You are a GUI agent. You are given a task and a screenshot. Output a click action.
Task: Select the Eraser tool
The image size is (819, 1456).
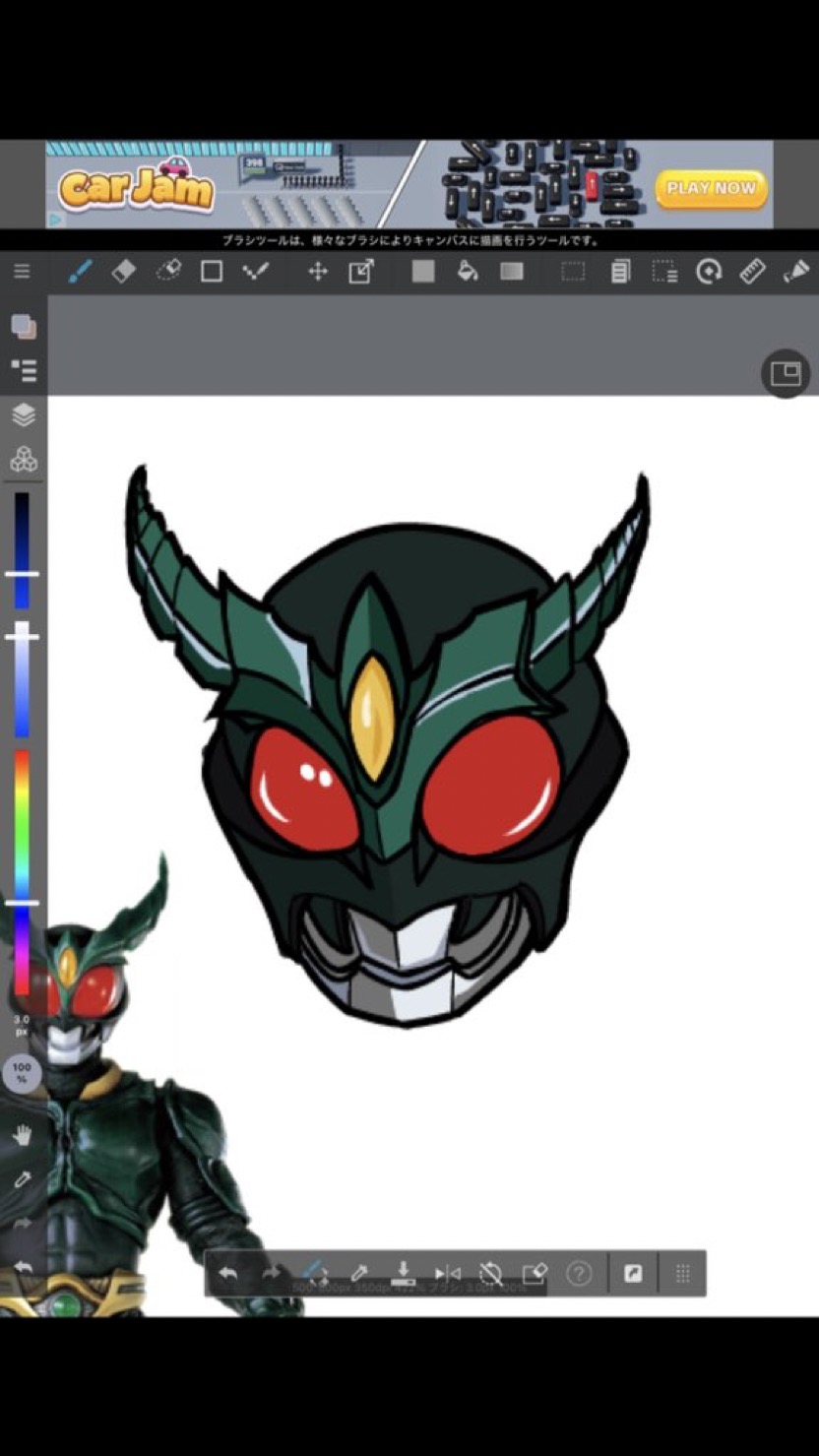click(x=124, y=272)
